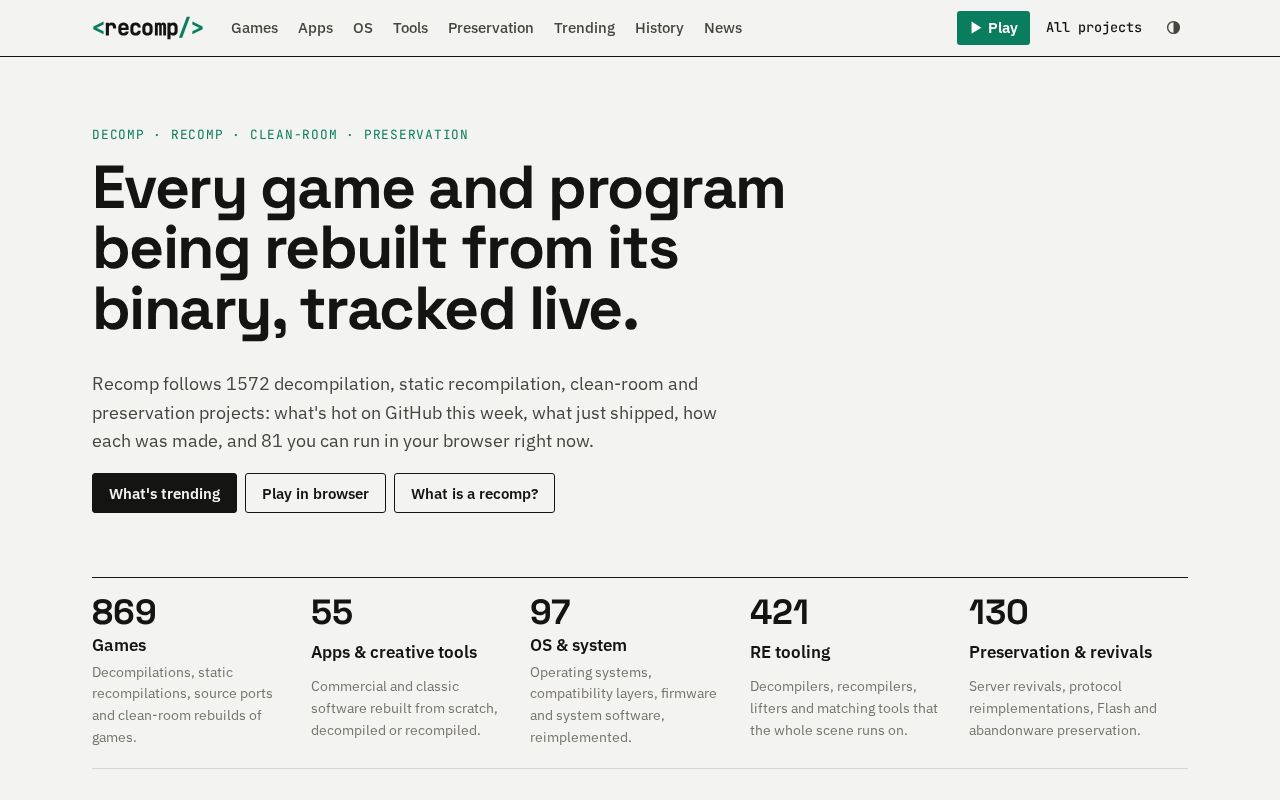Click the paragraph starting 'Recomp follows 1572'

coord(405,412)
